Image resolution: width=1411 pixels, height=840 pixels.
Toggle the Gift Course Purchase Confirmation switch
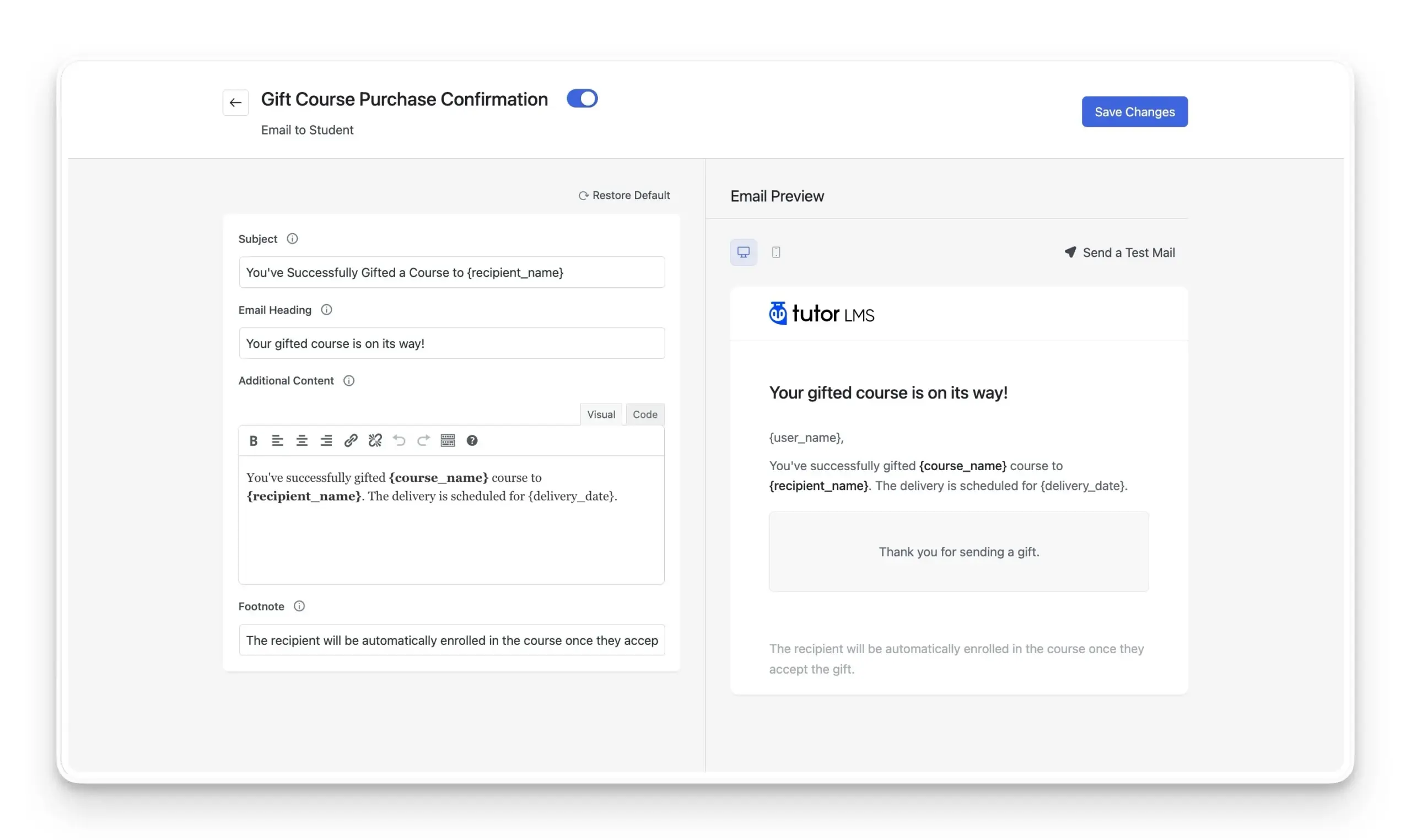pyautogui.click(x=582, y=99)
